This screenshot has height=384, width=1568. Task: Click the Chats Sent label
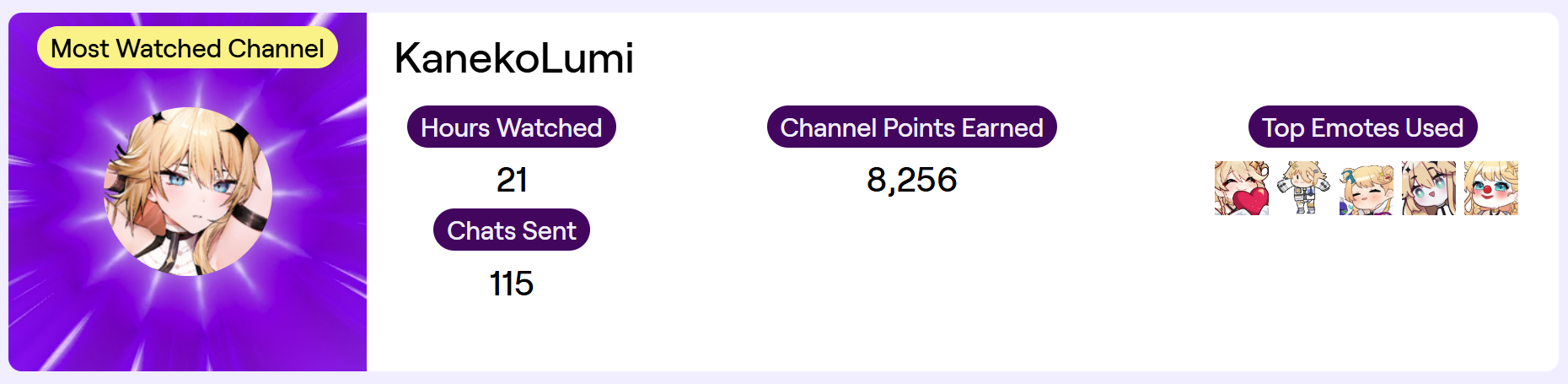(512, 230)
